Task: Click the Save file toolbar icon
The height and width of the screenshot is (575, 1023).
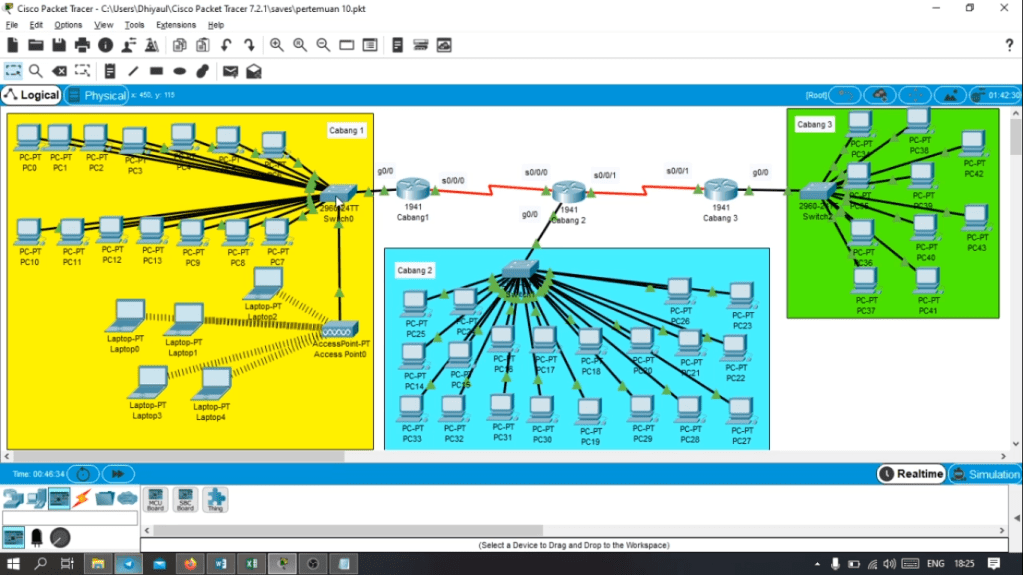Action: [x=59, y=45]
